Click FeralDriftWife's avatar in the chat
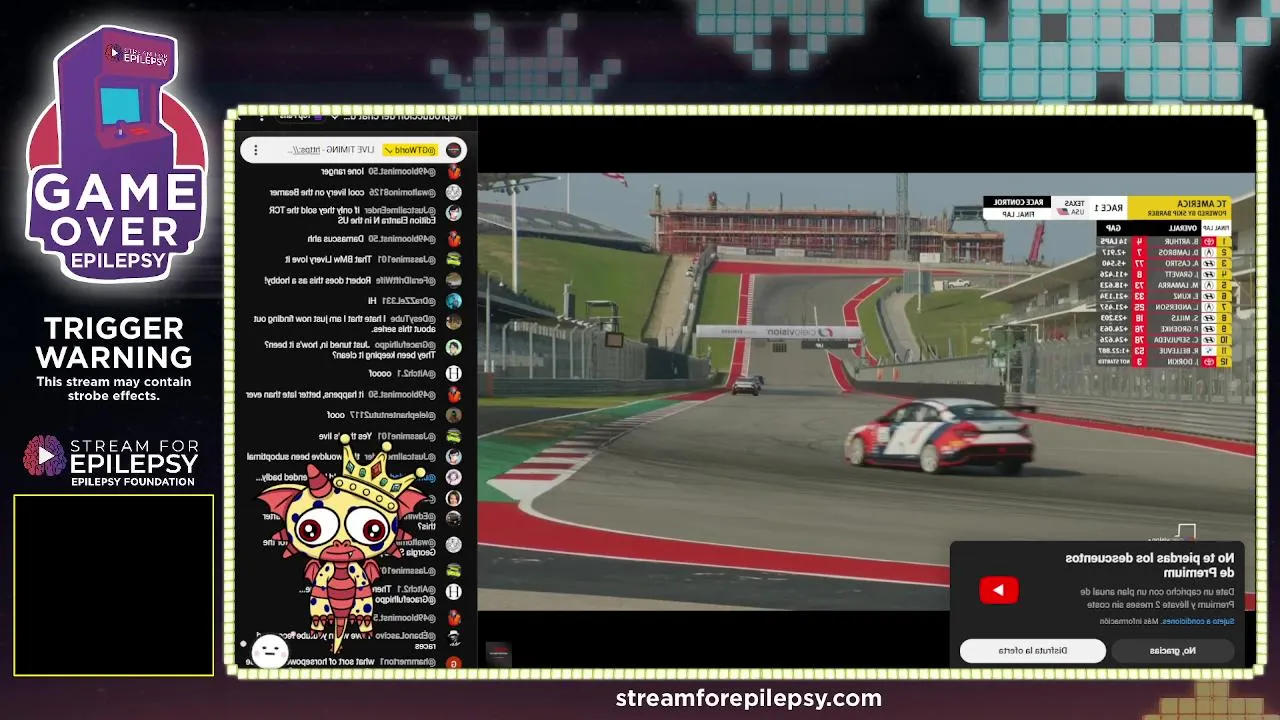This screenshot has width=1280, height=720. coord(453,280)
